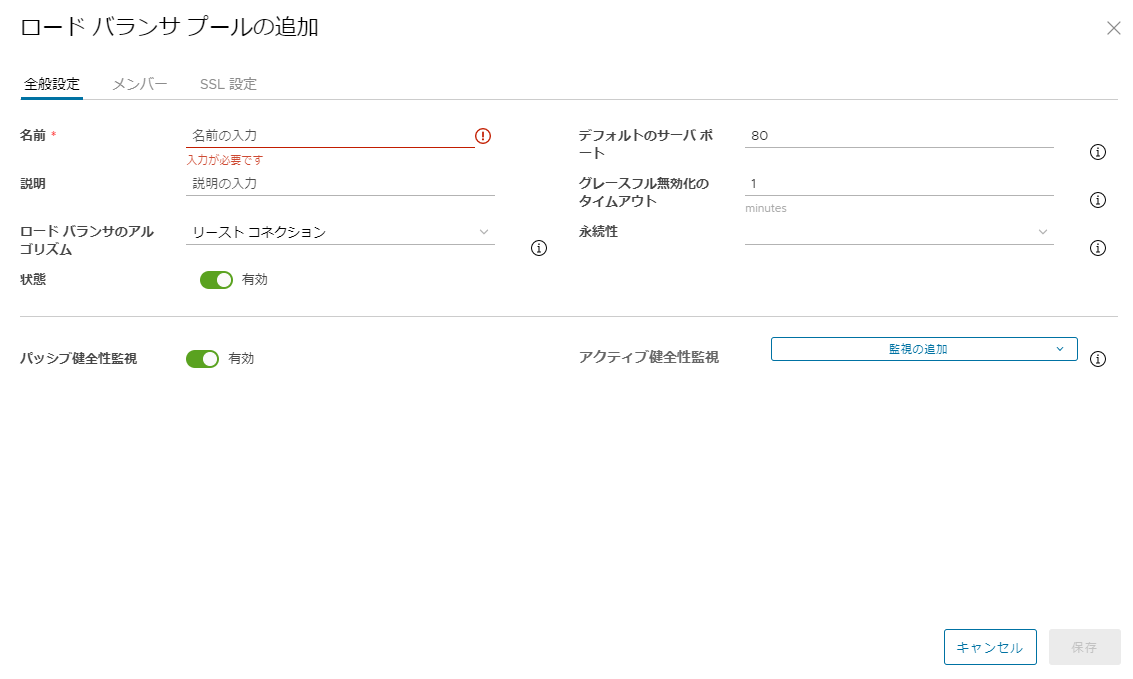
Task: Switch to the SSL 設定 tab
Action: point(228,84)
